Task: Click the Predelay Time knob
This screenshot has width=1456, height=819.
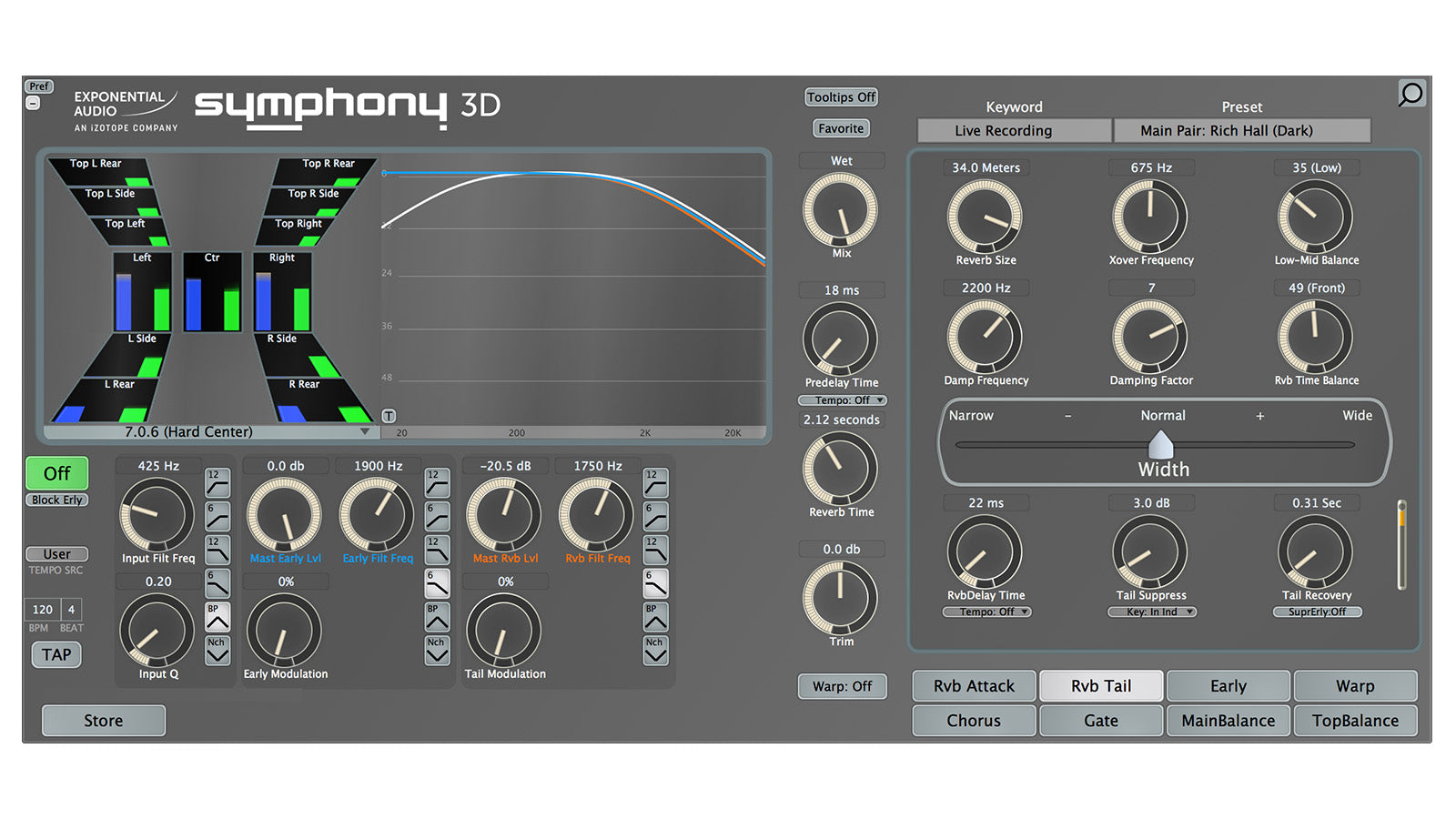Action: (x=840, y=339)
